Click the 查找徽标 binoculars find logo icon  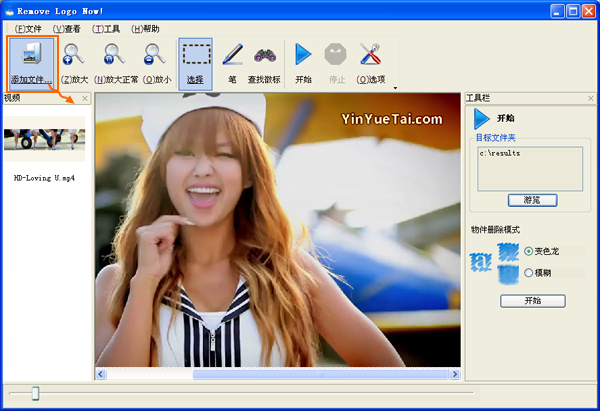click(x=264, y=56)
